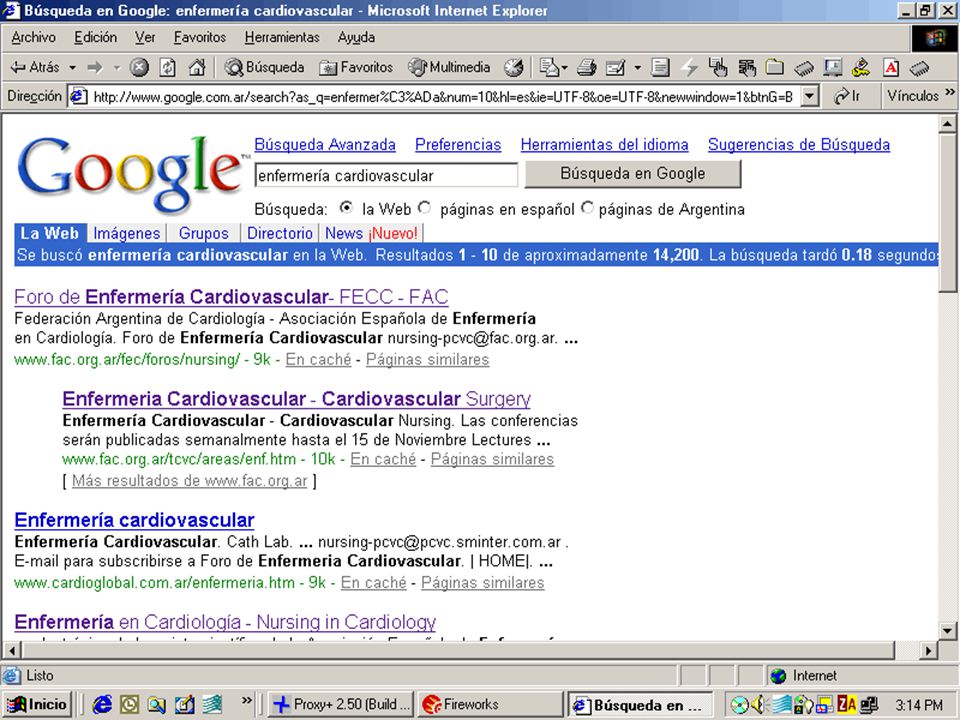Click the document page icon in toolbar
Viewport: 960px width, 720px height.
660,67
